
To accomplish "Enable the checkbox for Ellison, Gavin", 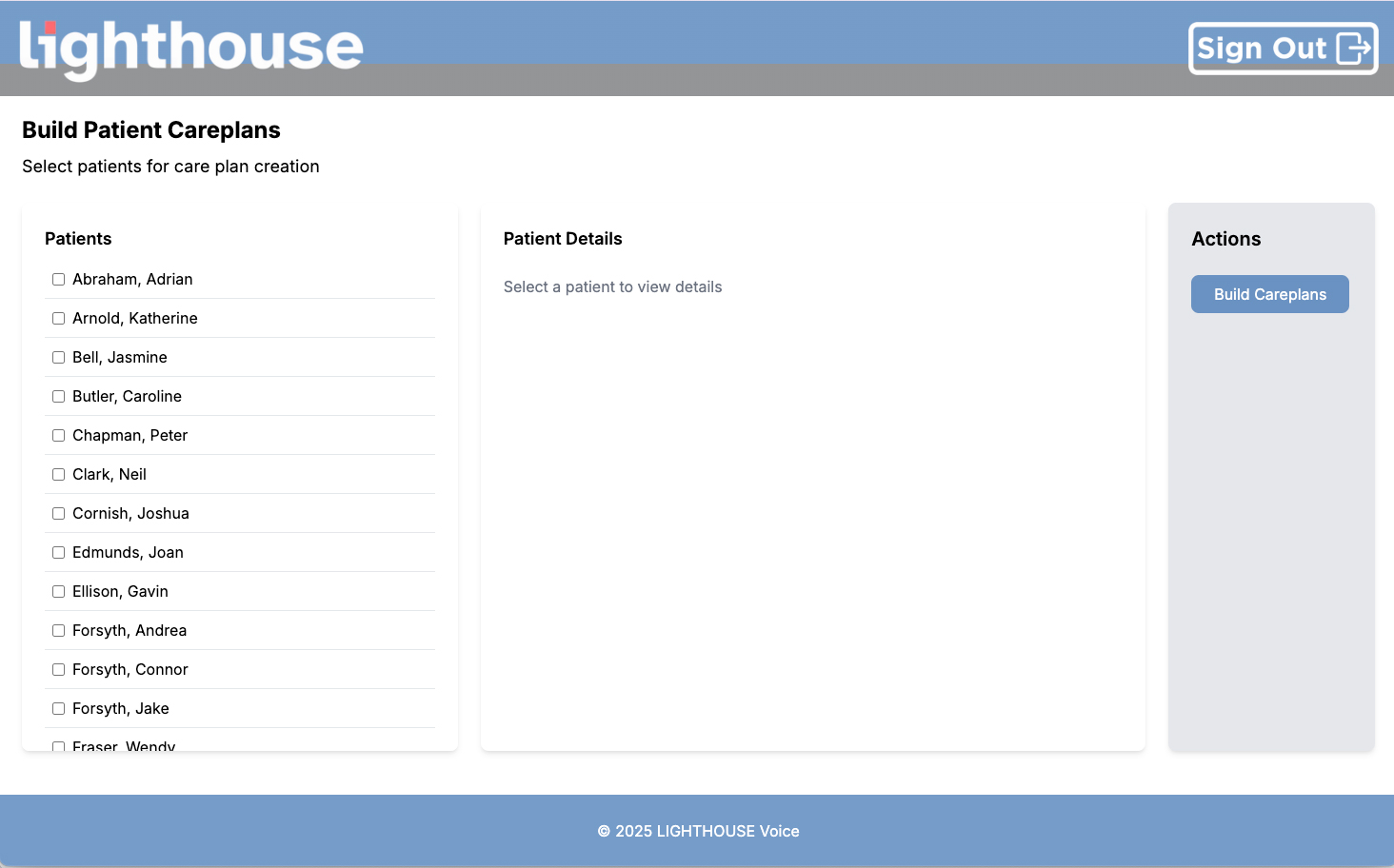I will (58, 591).
